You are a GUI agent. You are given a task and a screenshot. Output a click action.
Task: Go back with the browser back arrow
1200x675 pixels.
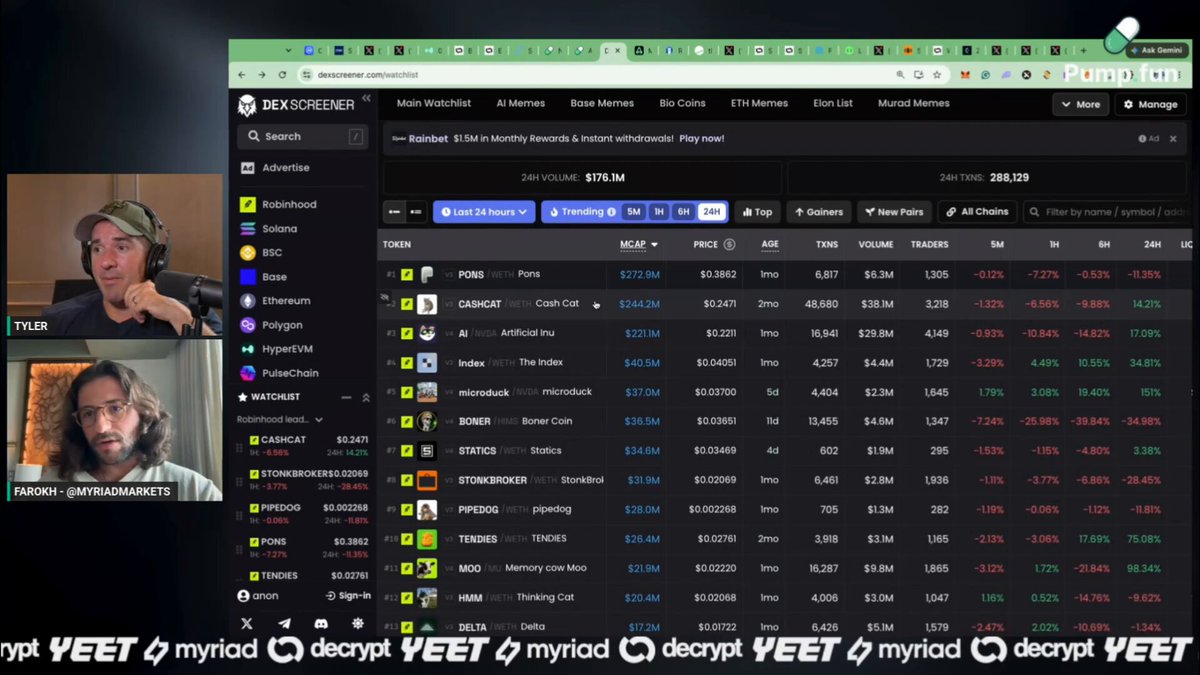click(x=242, y=75)
